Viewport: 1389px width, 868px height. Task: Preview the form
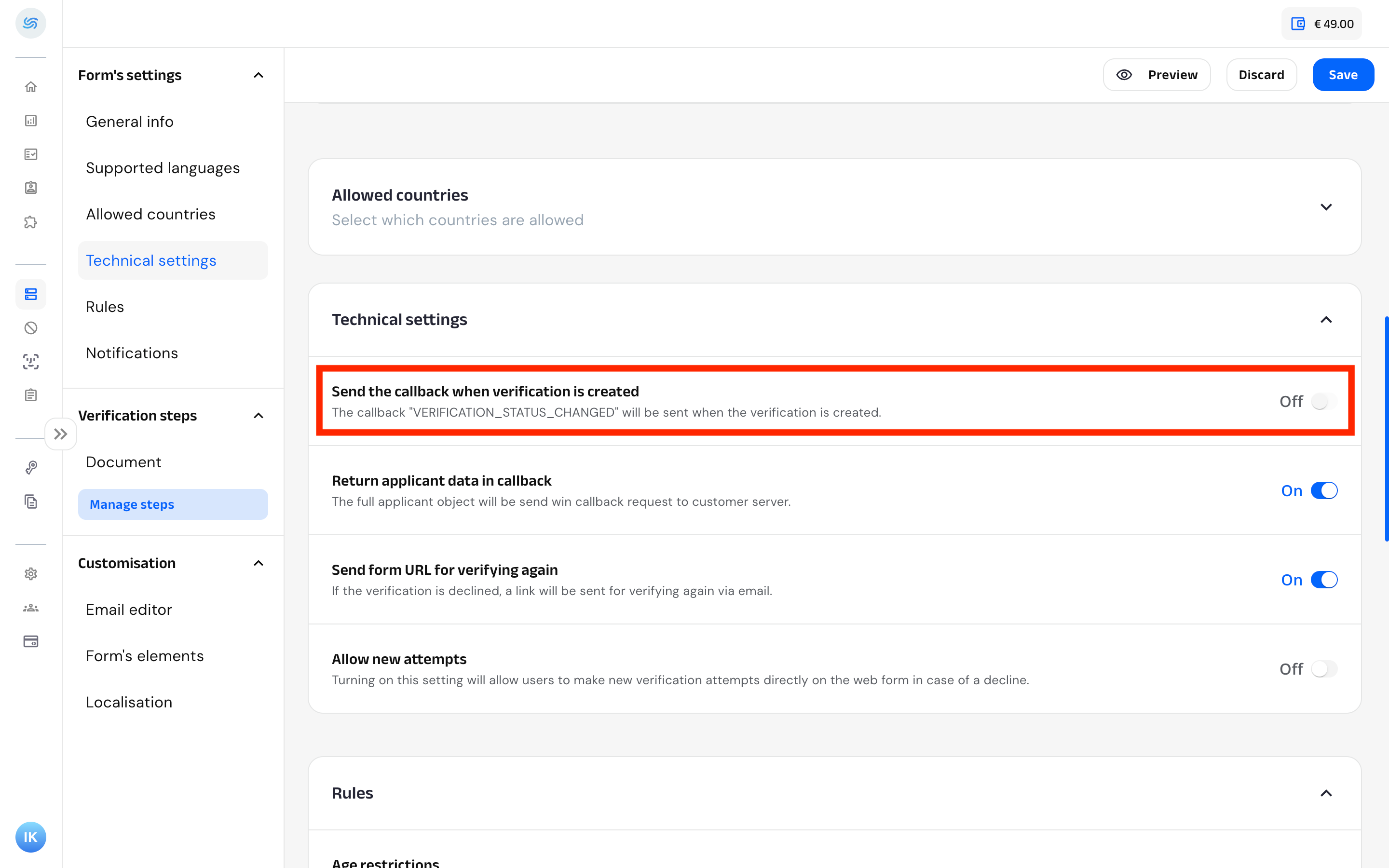click(x=1157, y=75)
